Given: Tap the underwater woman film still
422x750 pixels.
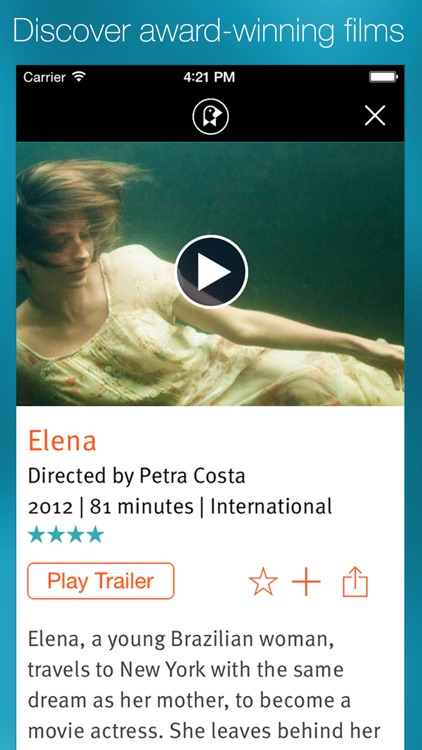Looking at the screenshot, I should (210, 274).
